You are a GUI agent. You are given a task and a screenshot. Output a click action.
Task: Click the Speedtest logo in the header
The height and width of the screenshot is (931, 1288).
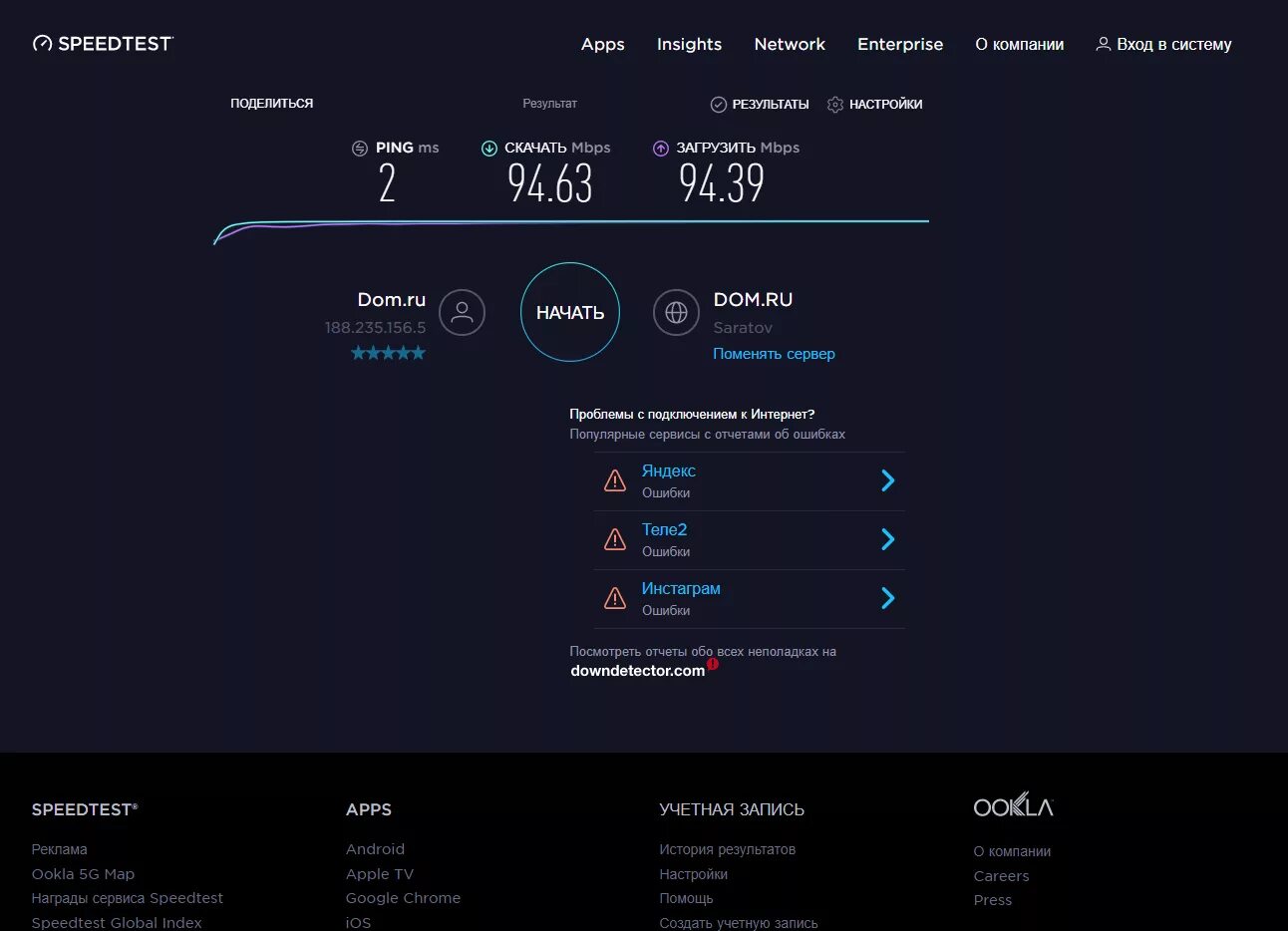coord(103,43)
